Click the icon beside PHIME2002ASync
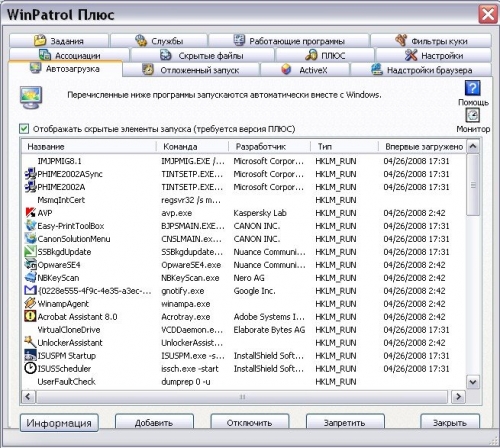This screenshot has height=448, width=500. click(x=30, y=174)
